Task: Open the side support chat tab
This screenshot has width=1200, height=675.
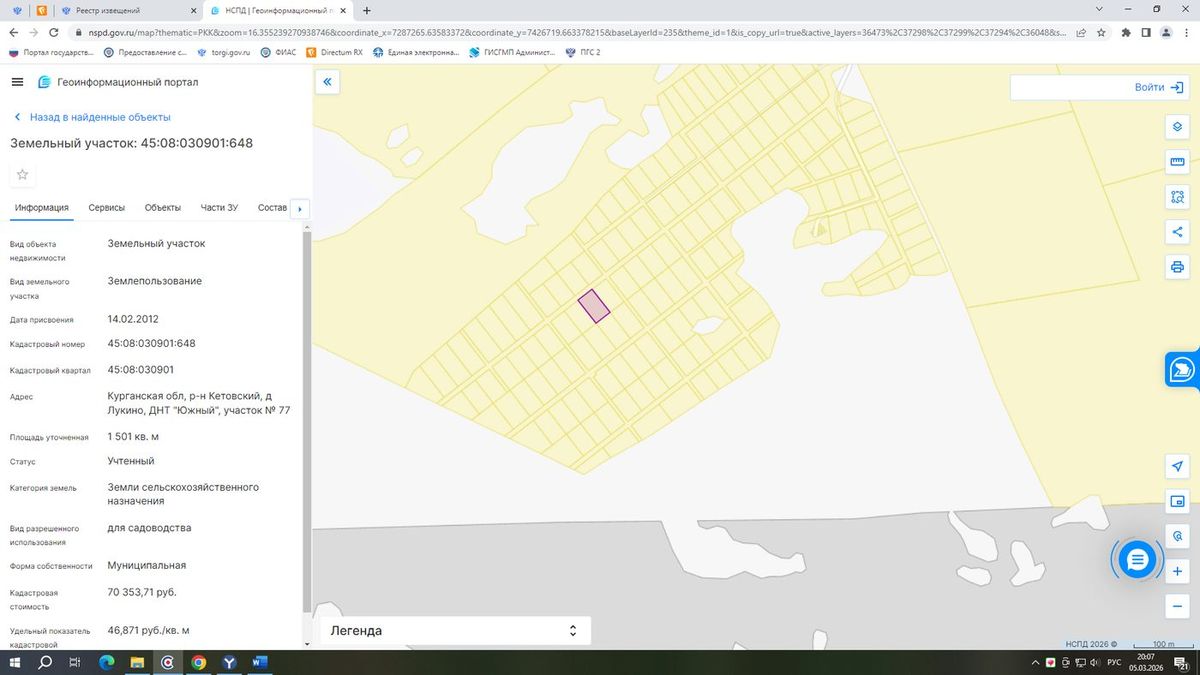Action: [x=1183, y=369]
